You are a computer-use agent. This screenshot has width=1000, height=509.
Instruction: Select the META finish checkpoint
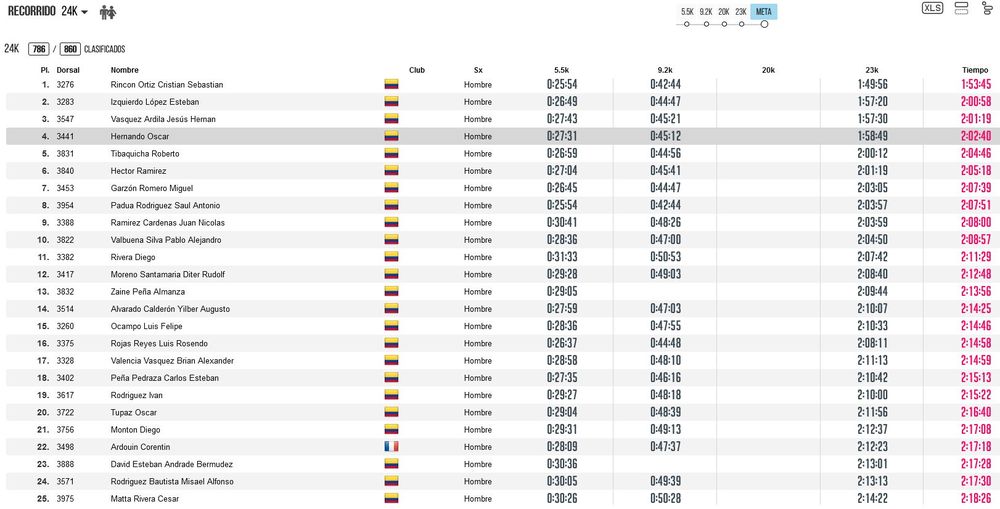click(764, 12)
